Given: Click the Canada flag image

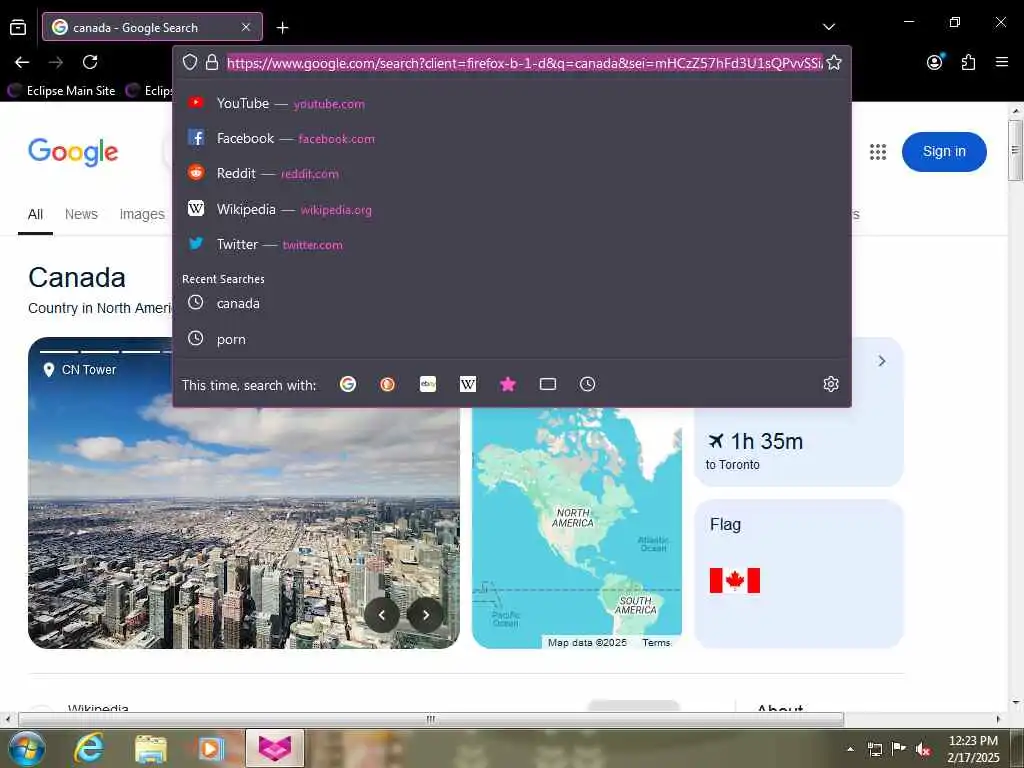Looking at the screenshot, I should click(735, 580).
